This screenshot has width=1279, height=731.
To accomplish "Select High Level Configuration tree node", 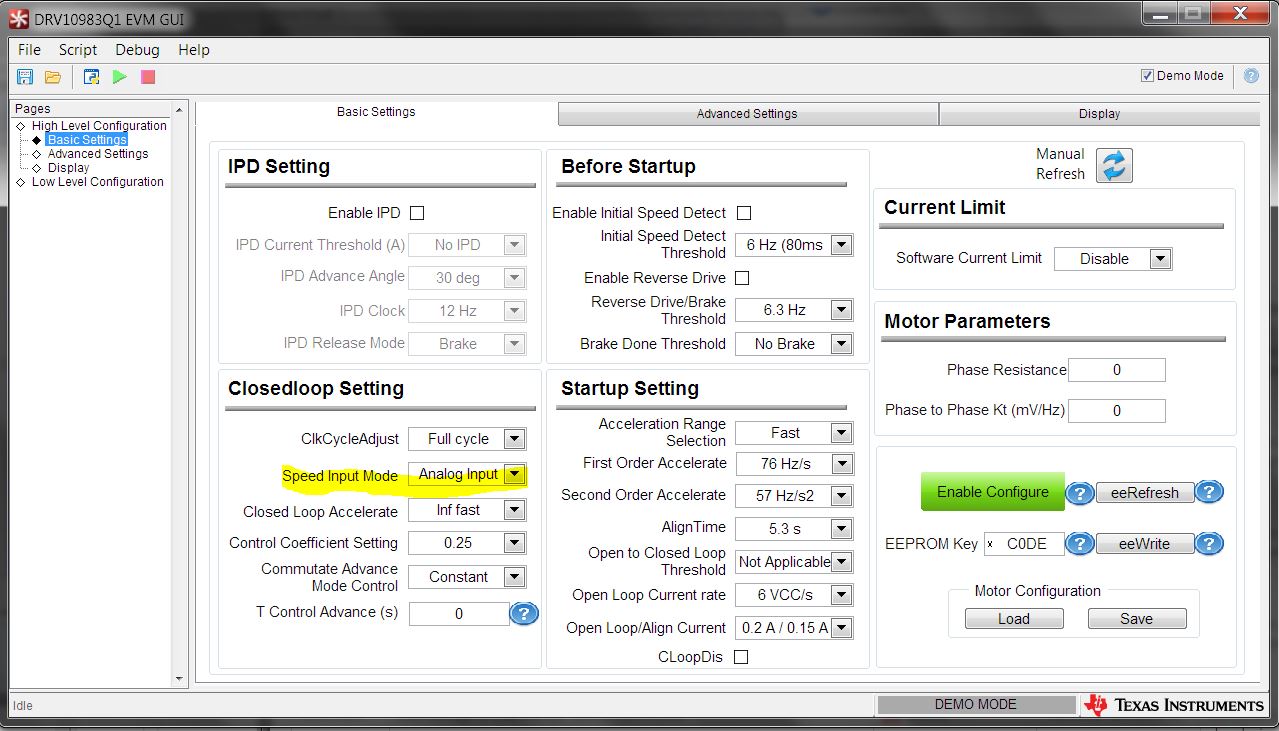I will point(99,126).
